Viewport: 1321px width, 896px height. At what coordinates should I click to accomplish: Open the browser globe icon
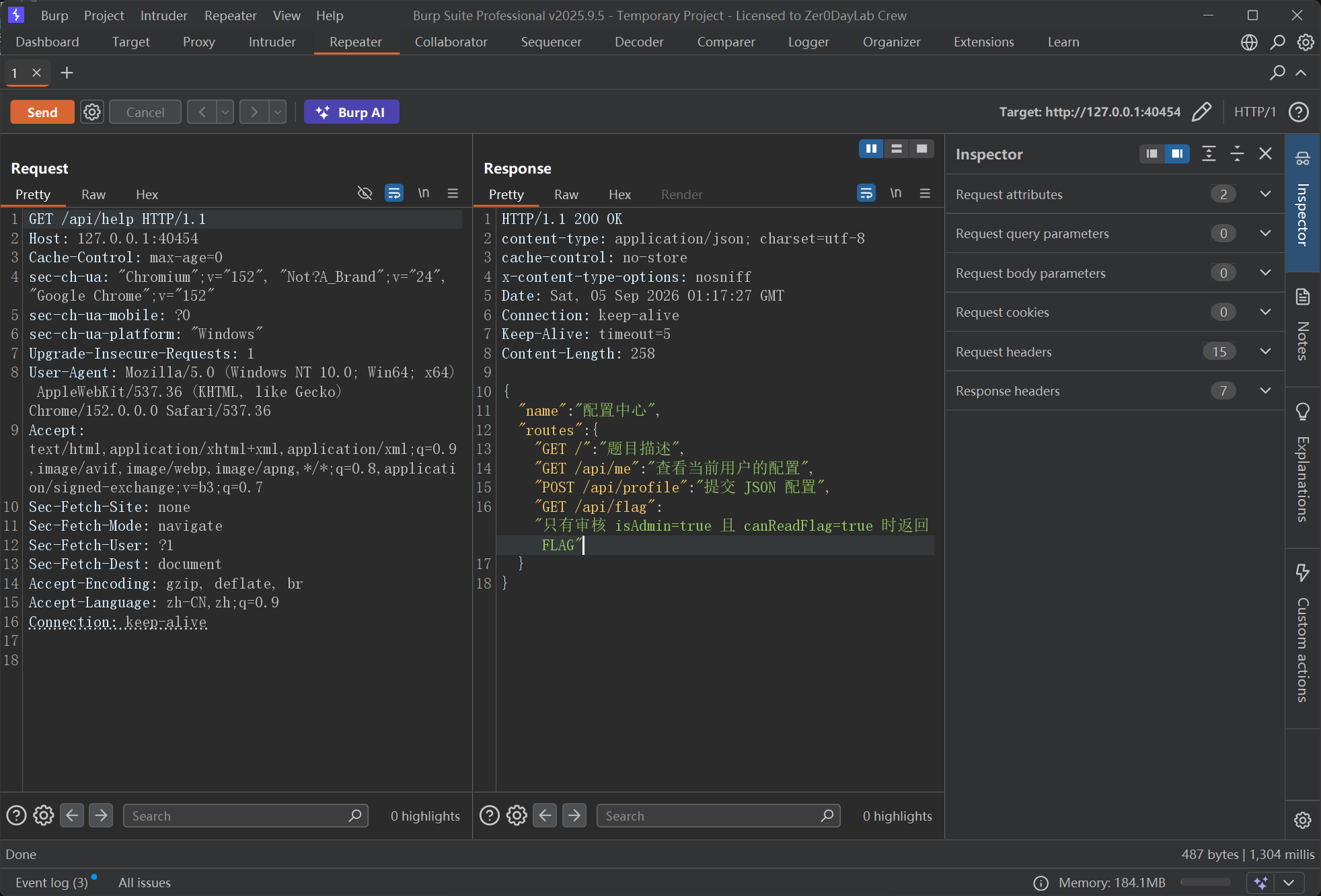pos(1249,42)
